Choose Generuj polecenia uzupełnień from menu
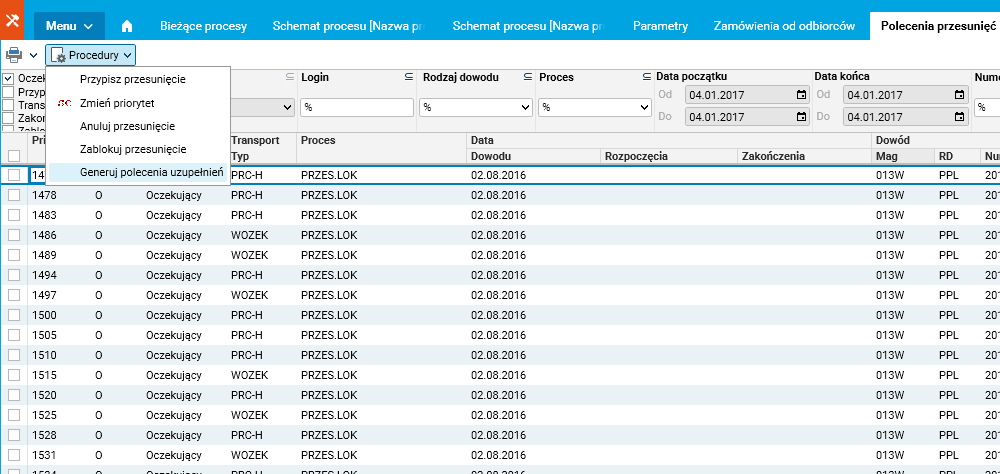This screenshot has width=1000, height=474. (151, 173)
